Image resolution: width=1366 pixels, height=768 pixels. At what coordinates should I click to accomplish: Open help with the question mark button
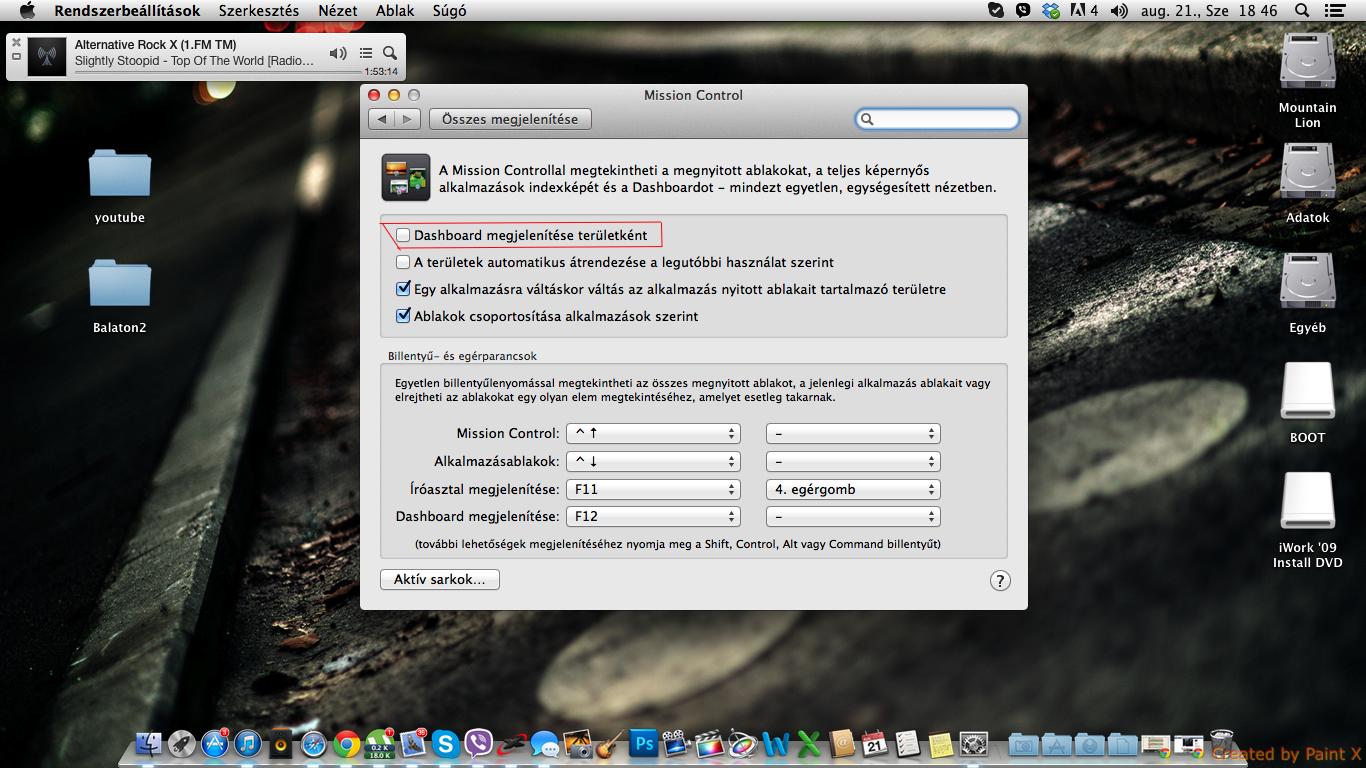(999, 581)
